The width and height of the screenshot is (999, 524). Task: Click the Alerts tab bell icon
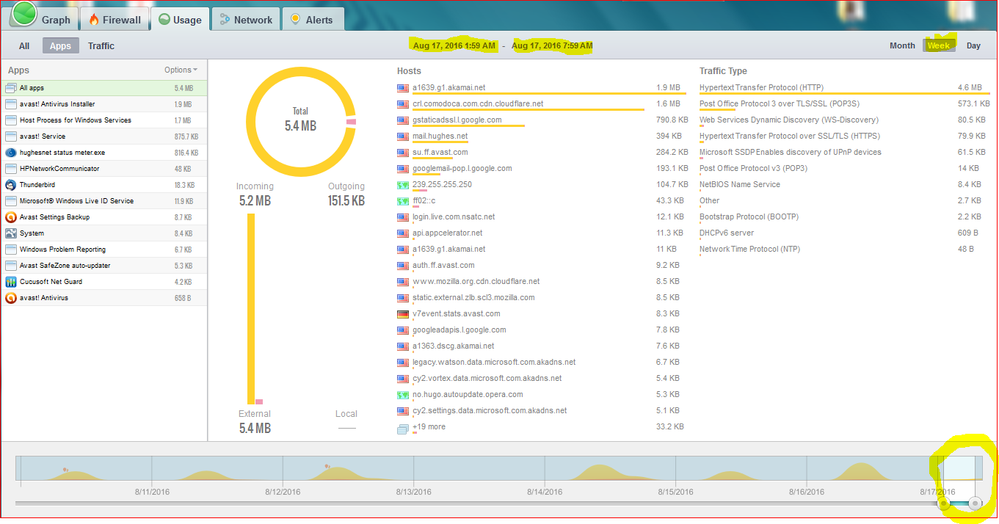(x=295, y=20)
